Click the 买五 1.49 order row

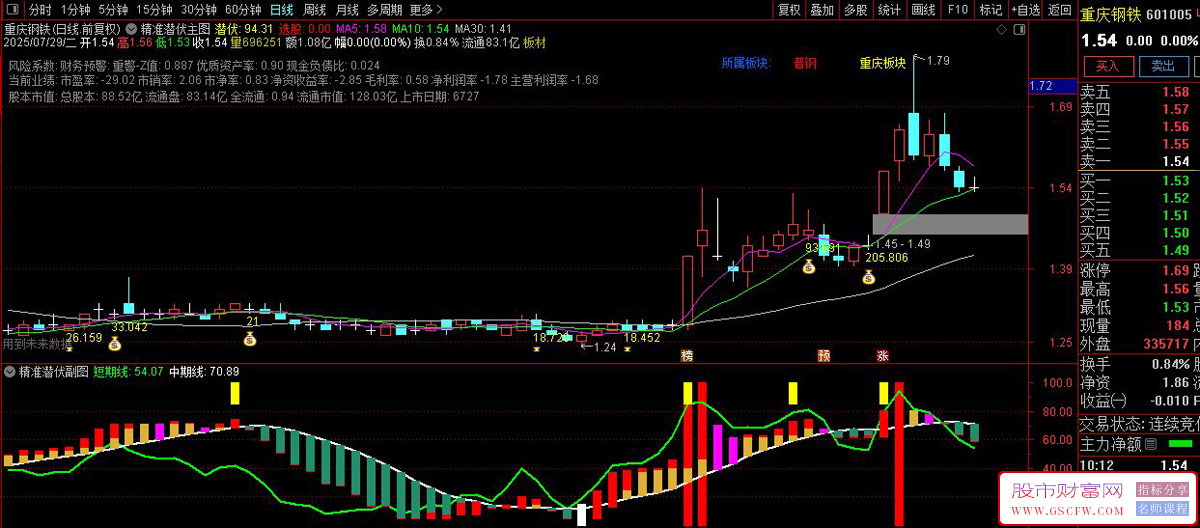click(1139, 250)
